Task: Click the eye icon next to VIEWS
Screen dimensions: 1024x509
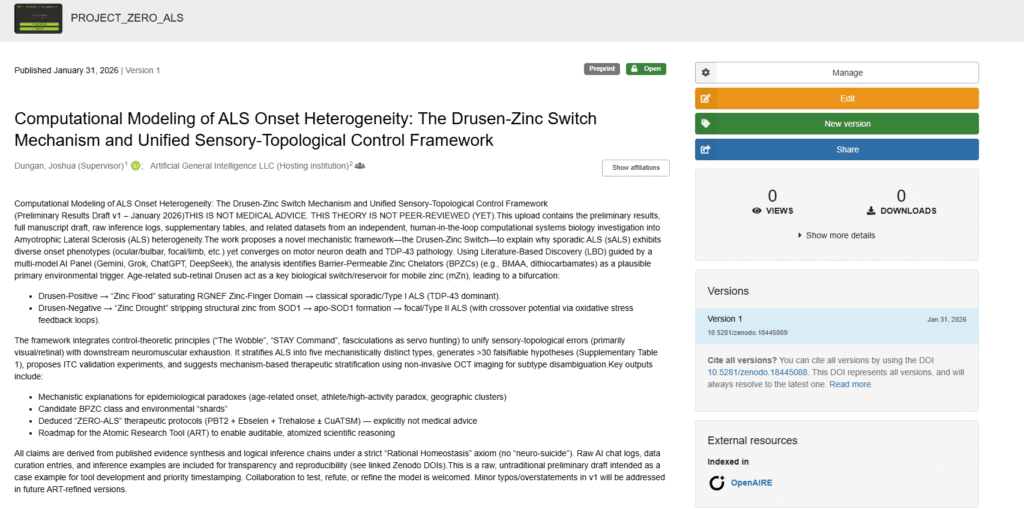Action: pyautogui.click(x=757, y=211)
